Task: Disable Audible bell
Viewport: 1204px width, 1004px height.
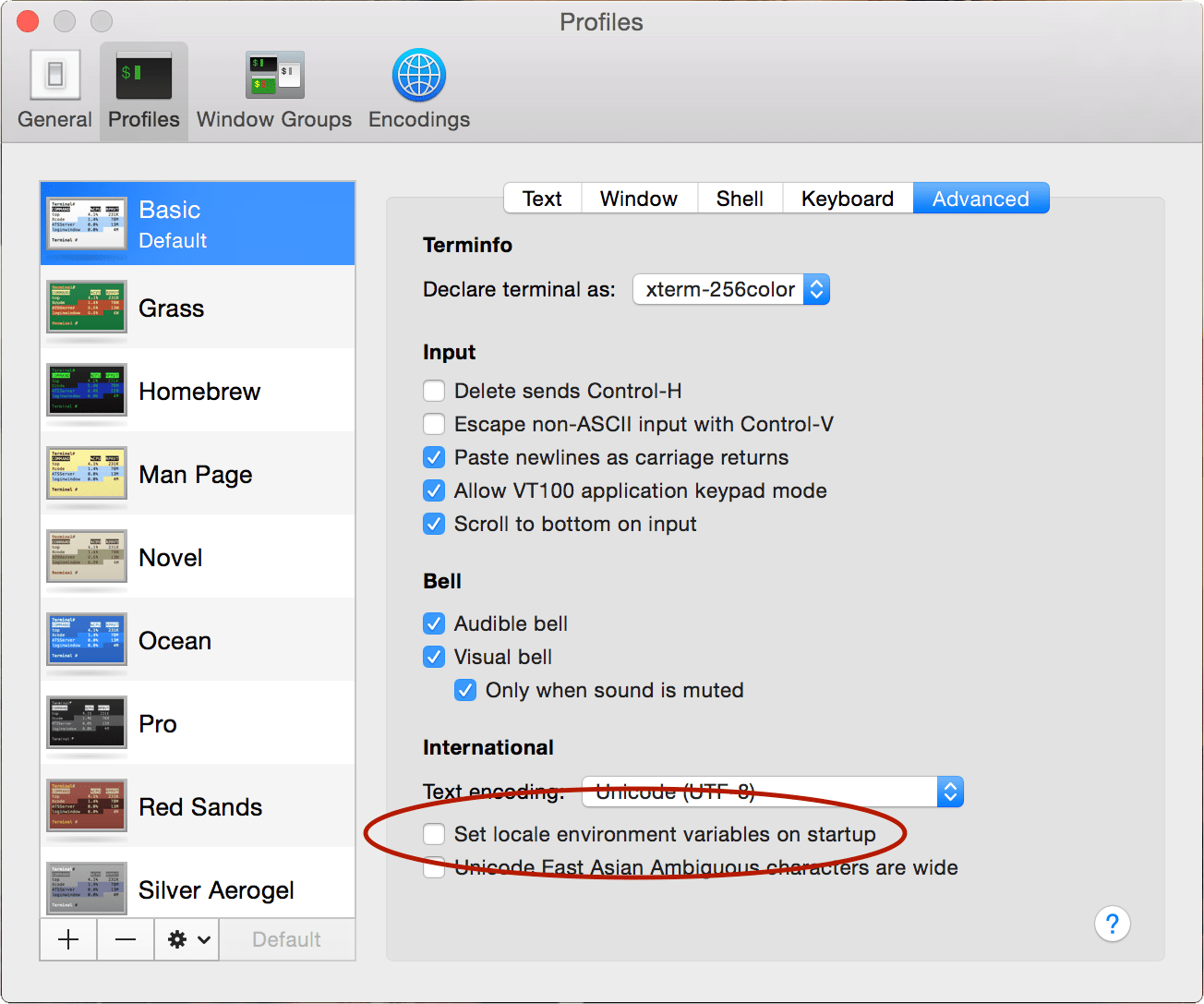Action: 434,623
